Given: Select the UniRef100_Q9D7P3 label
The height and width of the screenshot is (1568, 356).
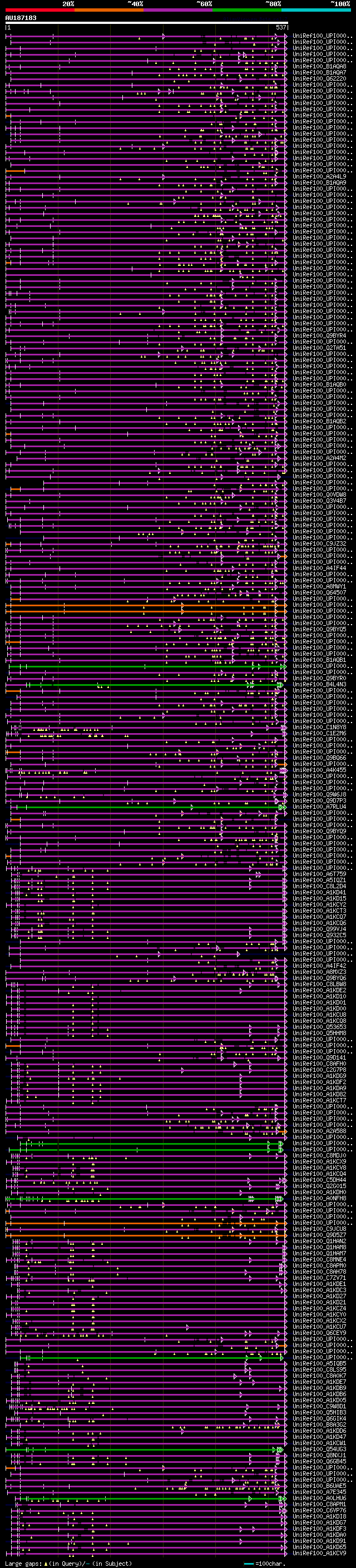Looking at the screenshot, I should coord(319,801).
